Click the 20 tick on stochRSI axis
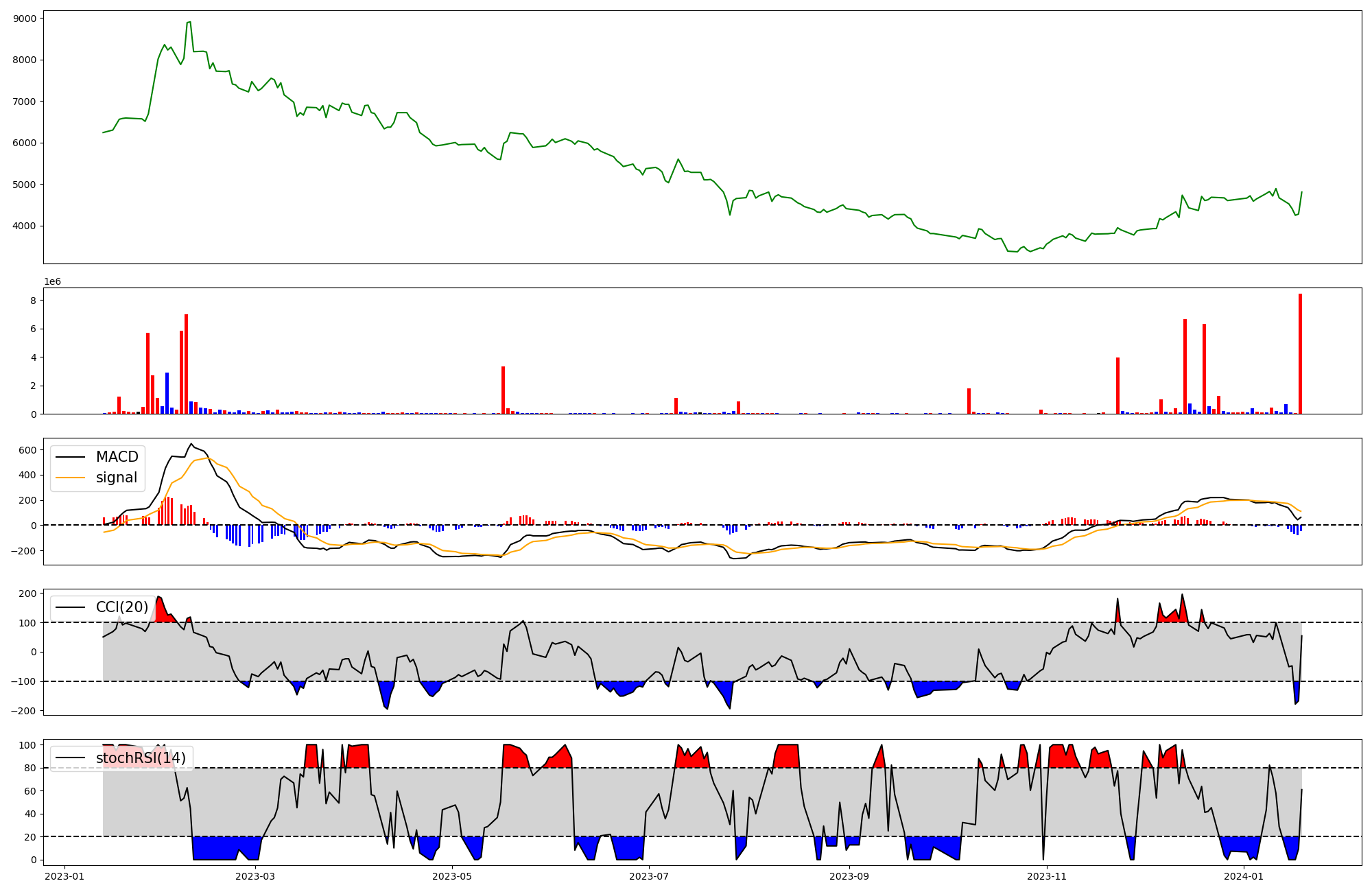This screenshot has height=892, width=1372. click(x=31, y=837)
